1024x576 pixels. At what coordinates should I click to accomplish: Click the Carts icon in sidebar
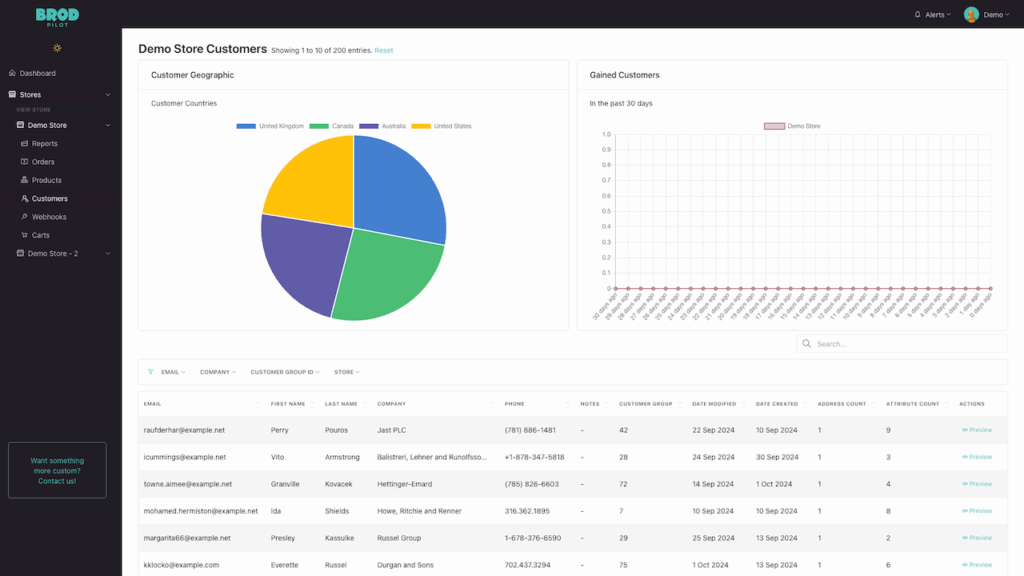[x=25, y=235]
